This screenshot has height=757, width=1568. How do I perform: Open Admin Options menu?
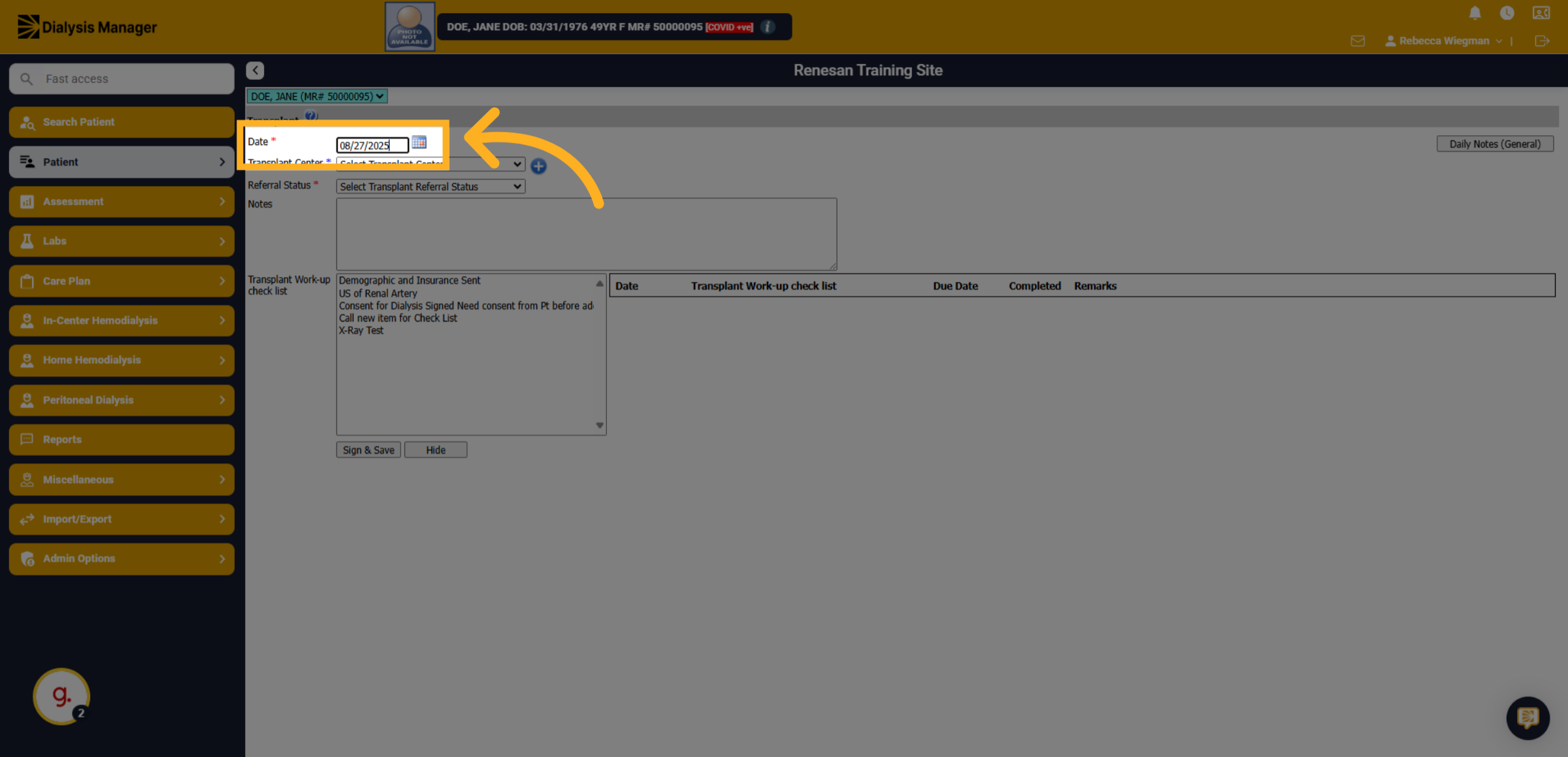122,558
